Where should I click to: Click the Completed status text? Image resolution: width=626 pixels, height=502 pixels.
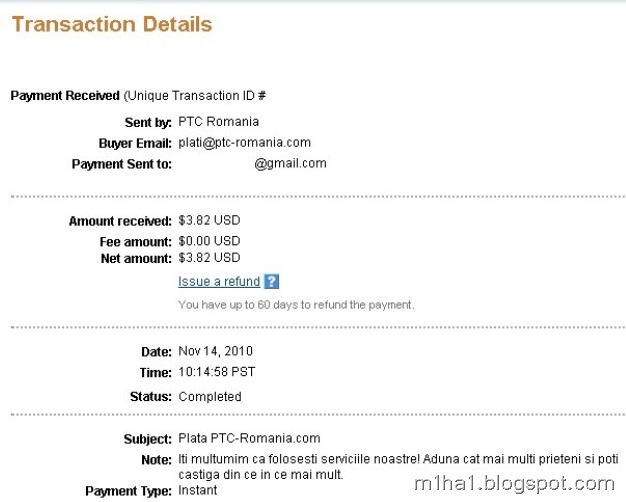pos(210,397)
